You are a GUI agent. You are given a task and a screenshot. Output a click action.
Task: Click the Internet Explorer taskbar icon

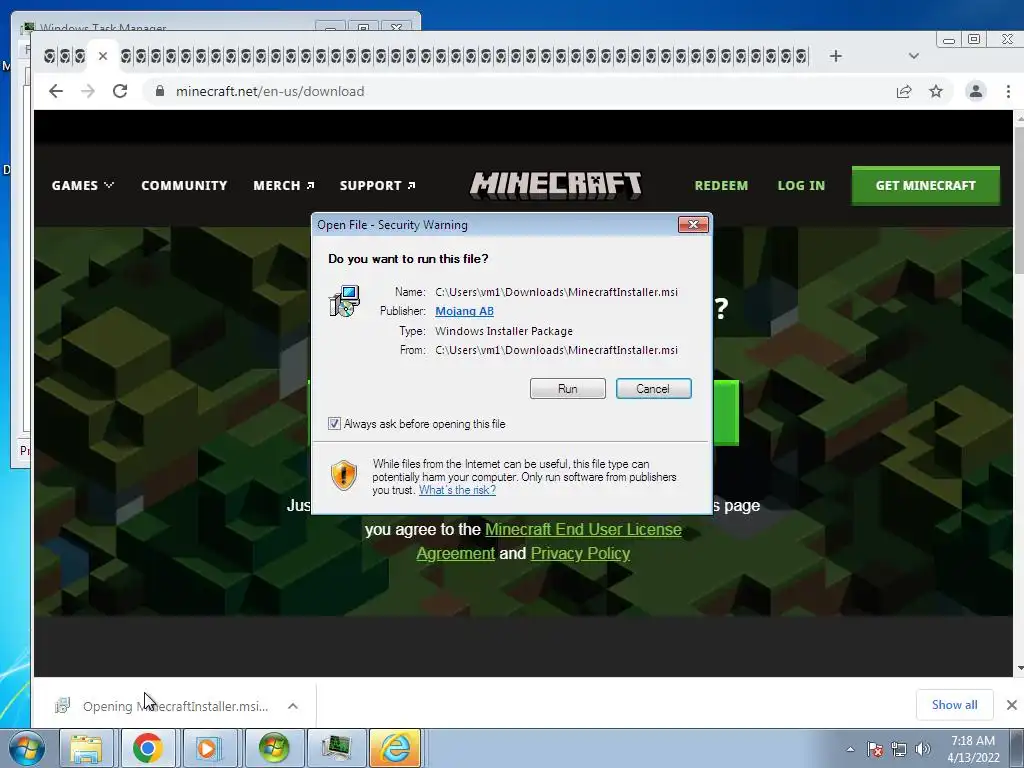pyautogui.click(x=396, y=748)
